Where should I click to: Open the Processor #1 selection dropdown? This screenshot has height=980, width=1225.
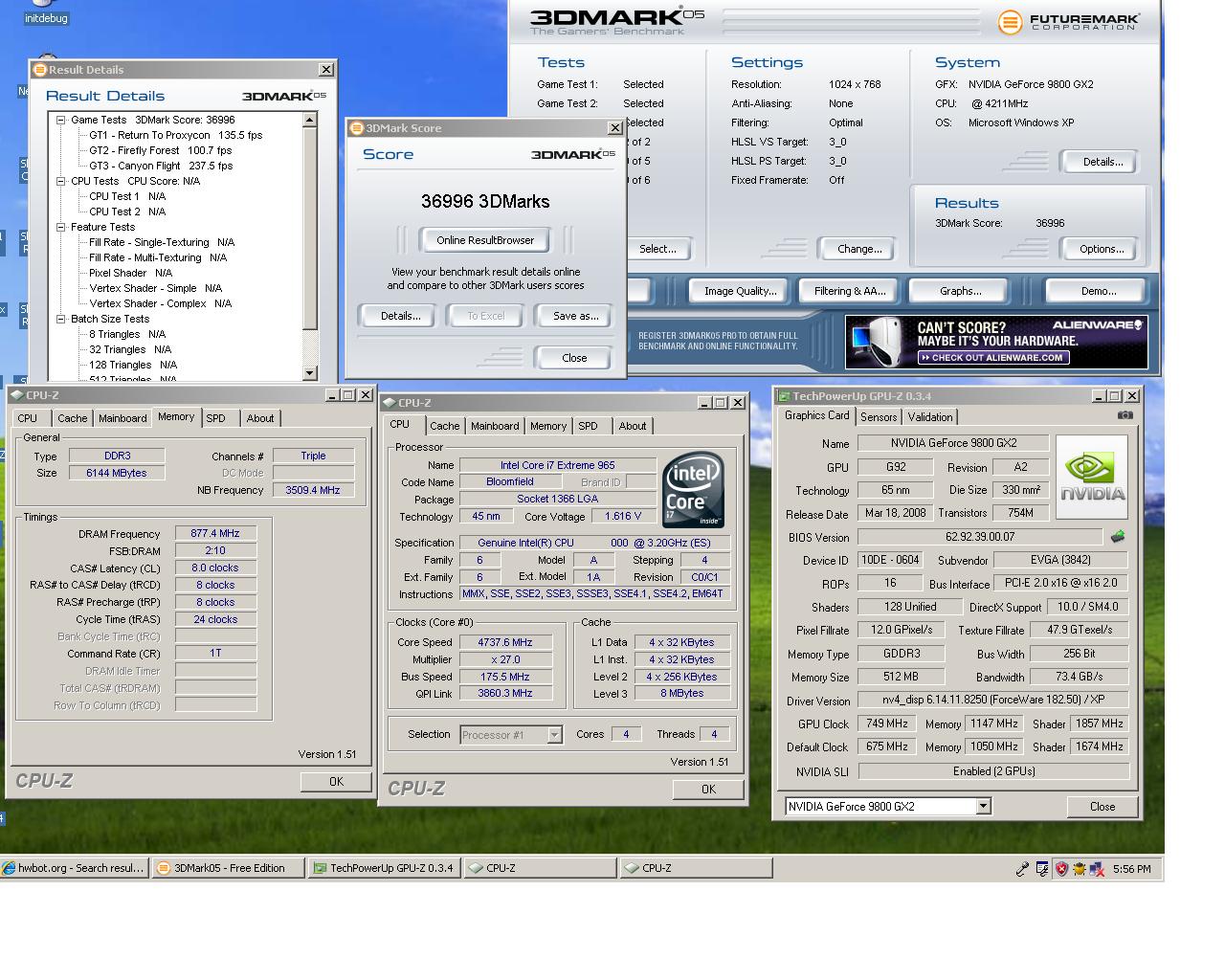coord(554,735)
